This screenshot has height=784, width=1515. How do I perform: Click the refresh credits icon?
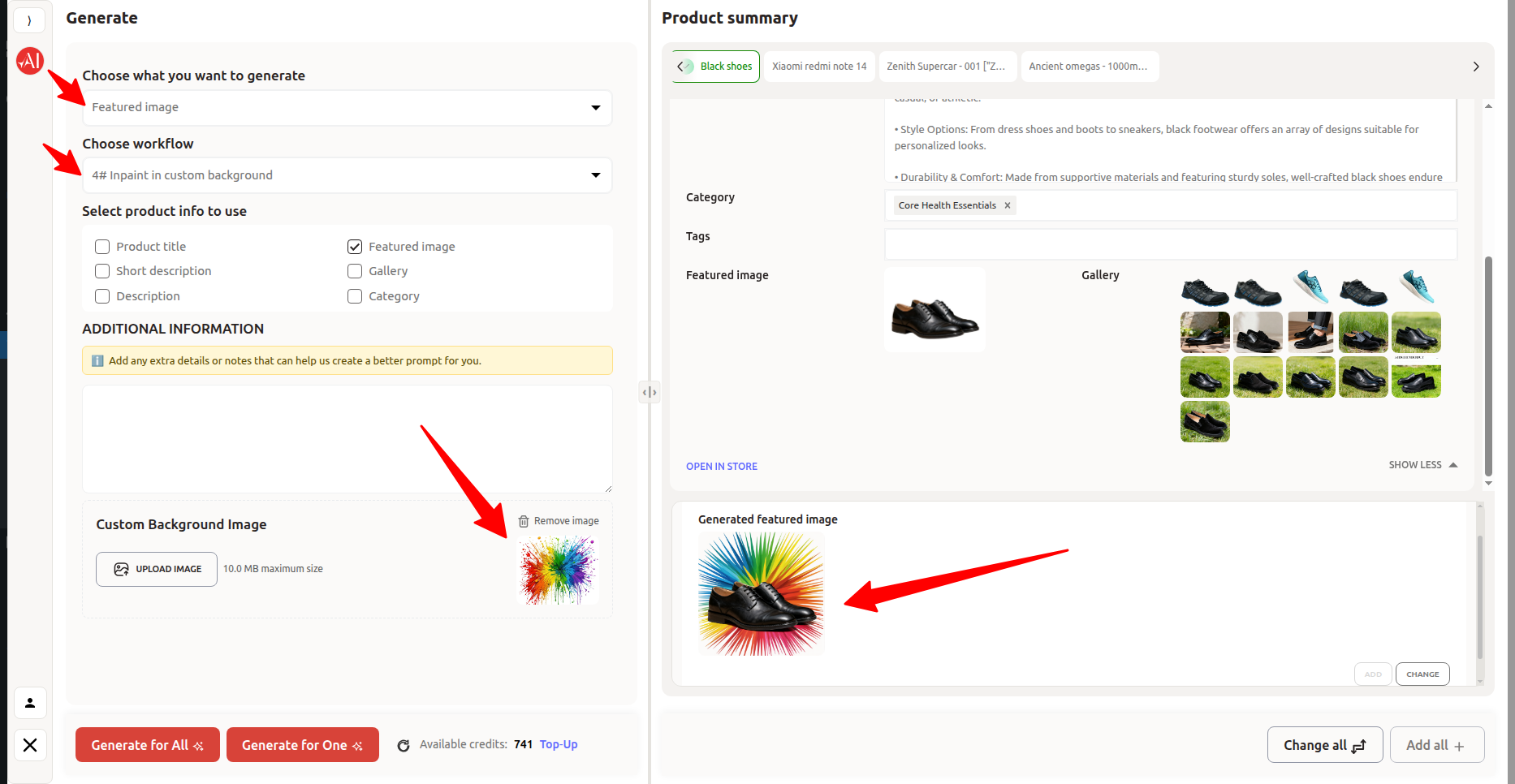pyautogui.click(x=404, y=745)
